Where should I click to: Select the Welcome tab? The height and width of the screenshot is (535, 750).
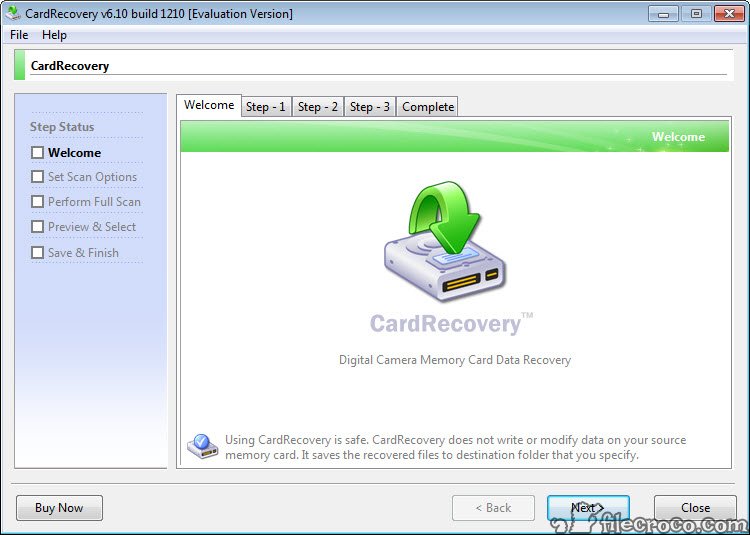coord(209,105)
